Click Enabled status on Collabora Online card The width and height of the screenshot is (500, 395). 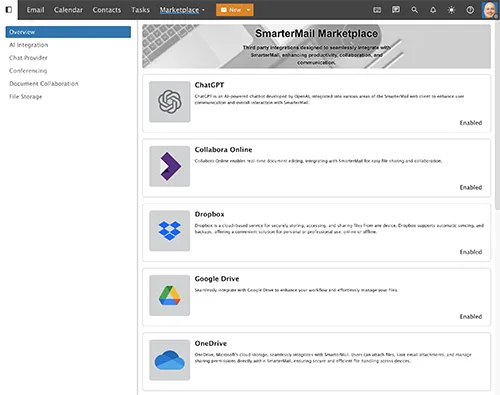point(471,187)
